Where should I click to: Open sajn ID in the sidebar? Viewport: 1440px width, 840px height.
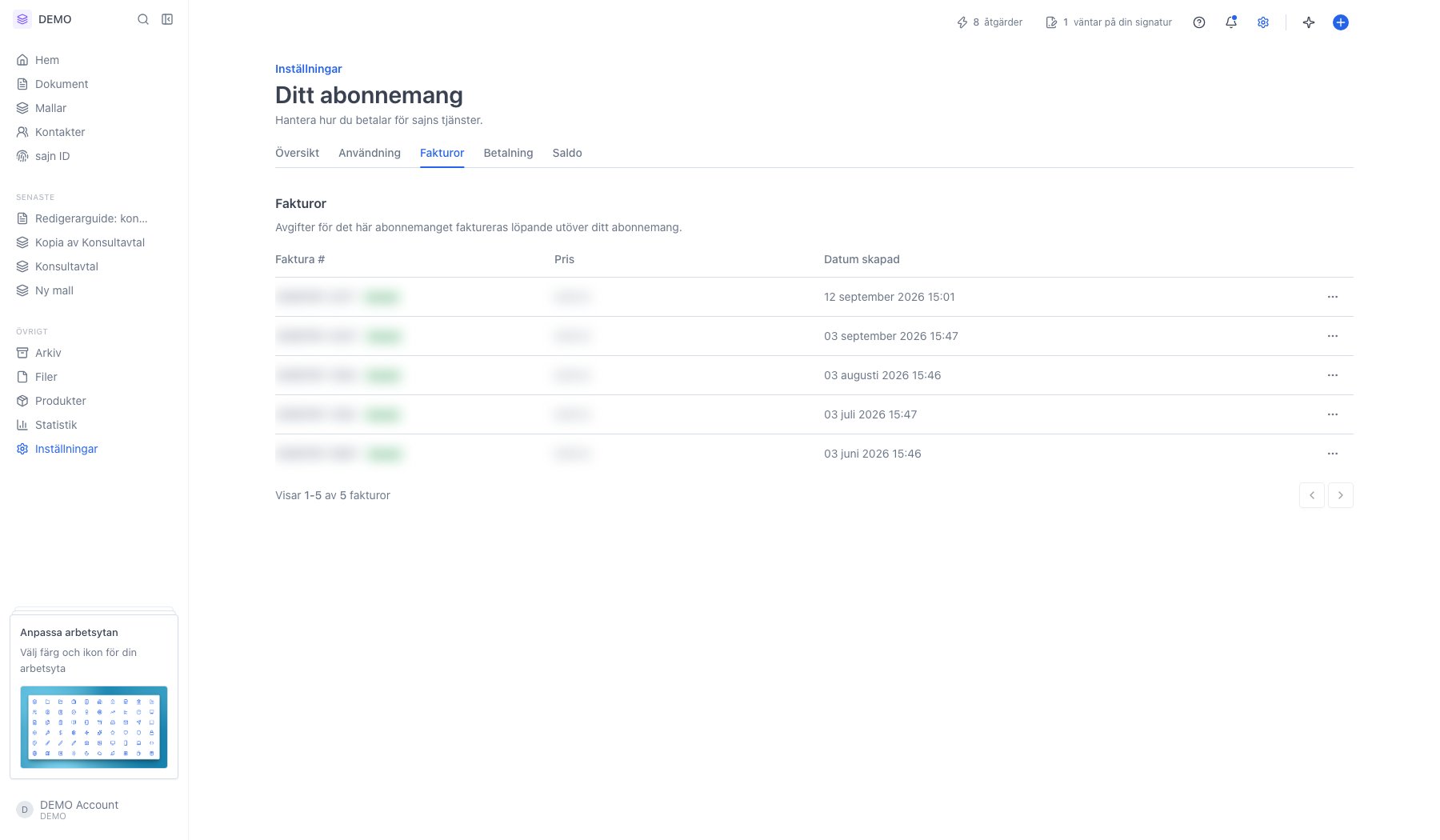click(94, 156)
